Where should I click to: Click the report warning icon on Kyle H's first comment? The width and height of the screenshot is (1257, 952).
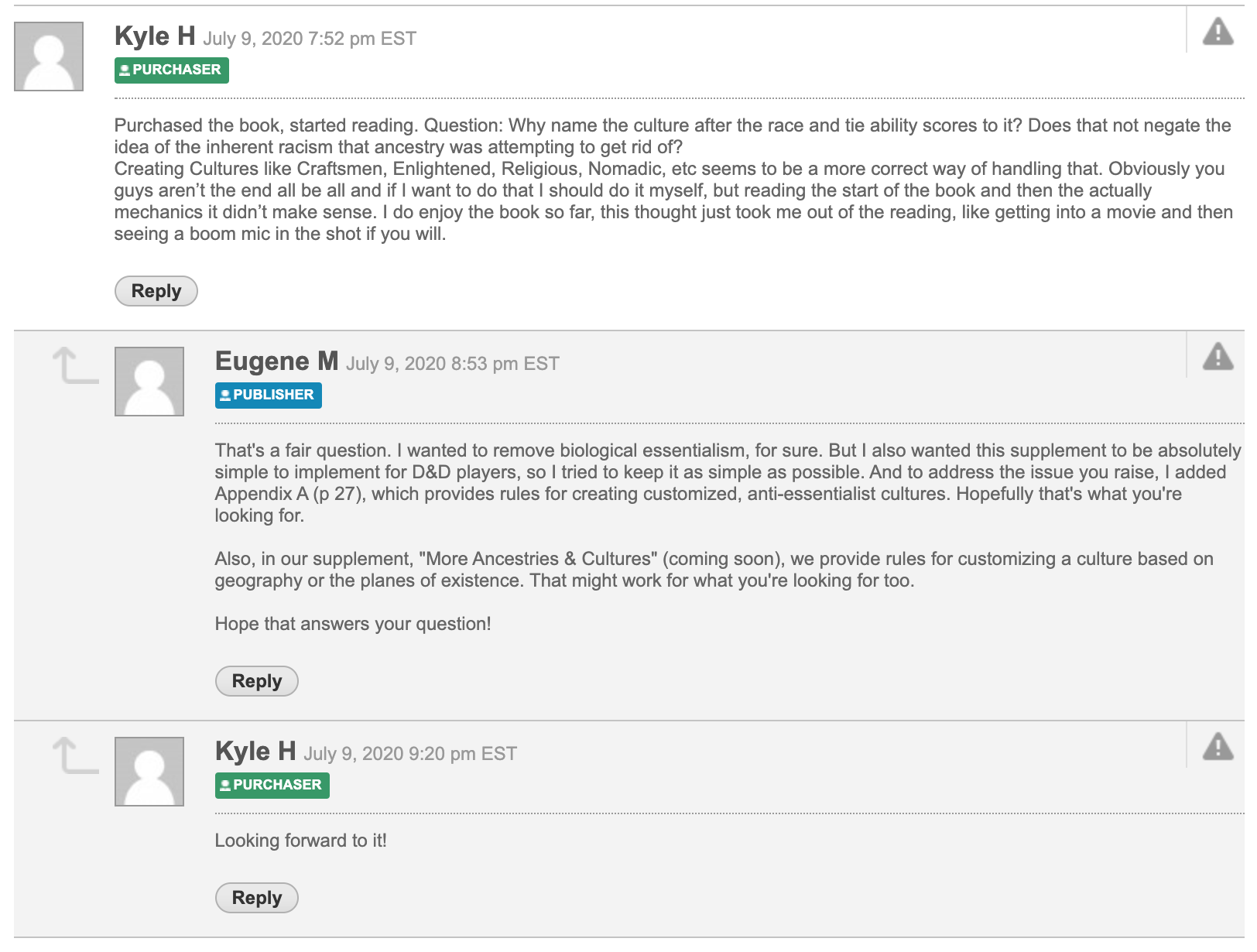click(x=1218, y=32)
